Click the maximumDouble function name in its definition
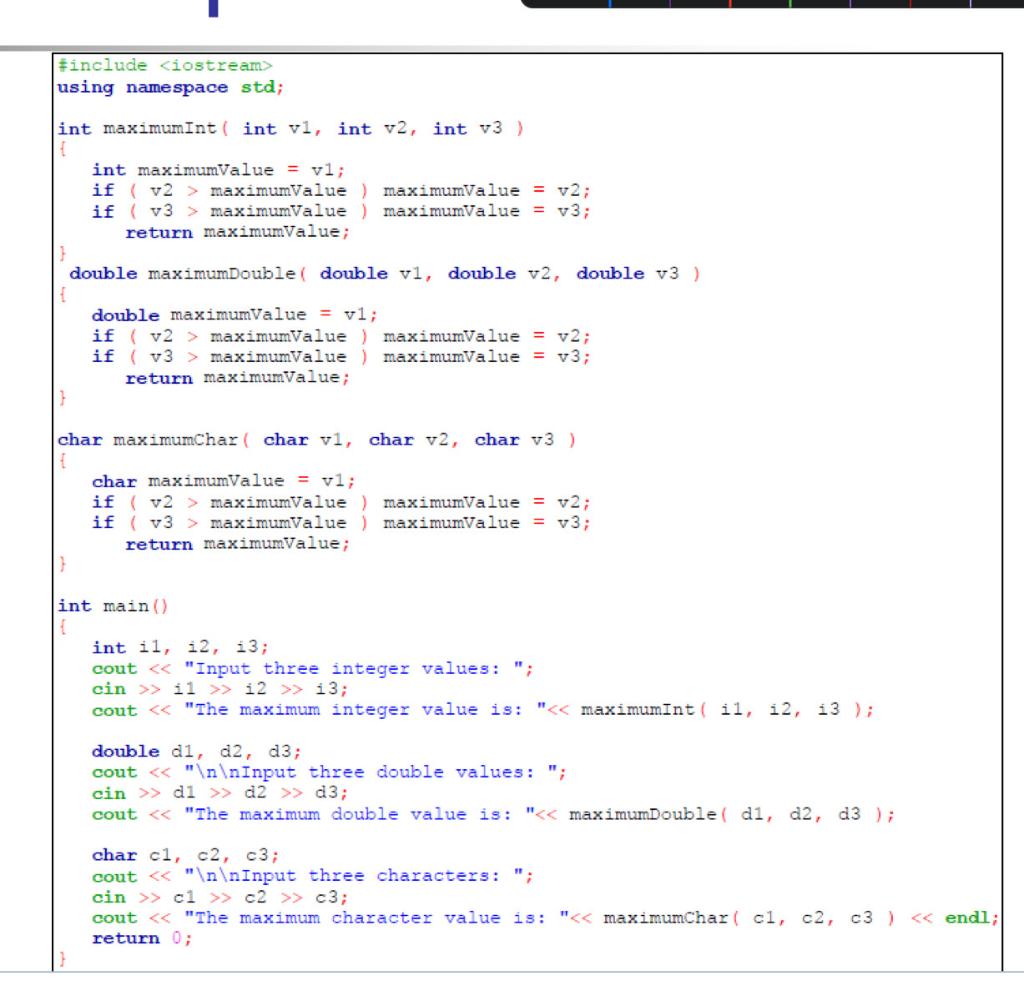The width and height of the screenshot is (1024, 1006). click(x=222, y=273)
